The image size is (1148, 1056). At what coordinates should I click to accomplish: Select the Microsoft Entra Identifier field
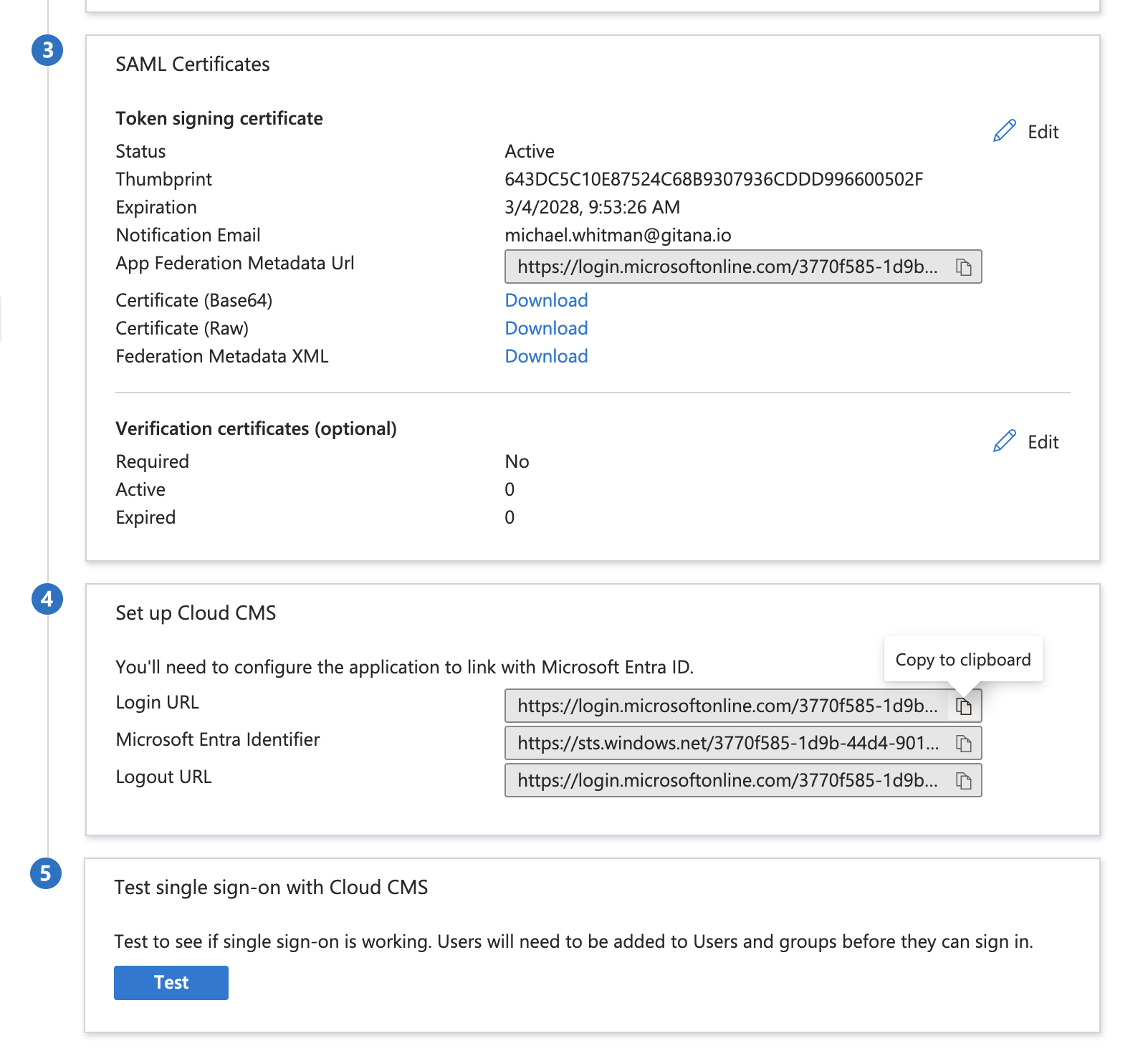pos(743,743)
